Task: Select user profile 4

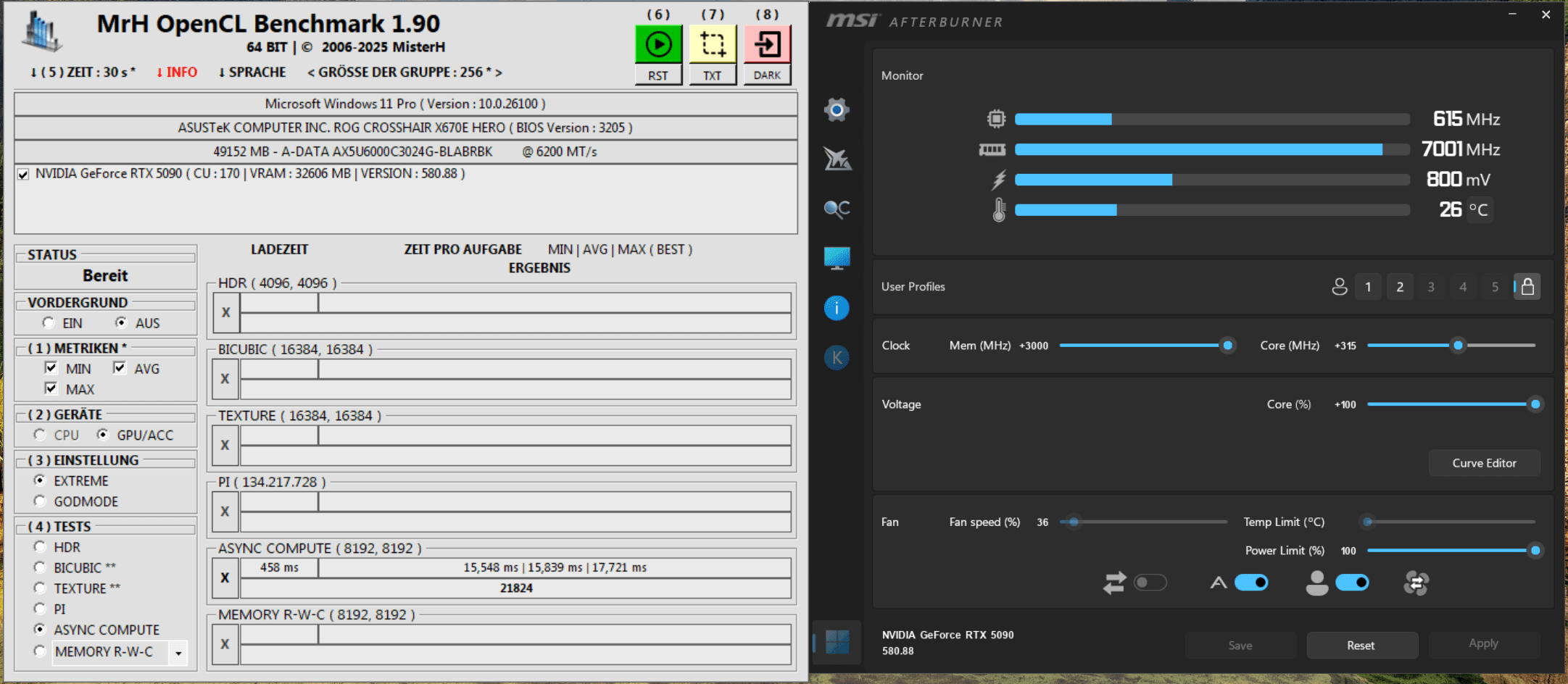Action: pos(1463,287)
